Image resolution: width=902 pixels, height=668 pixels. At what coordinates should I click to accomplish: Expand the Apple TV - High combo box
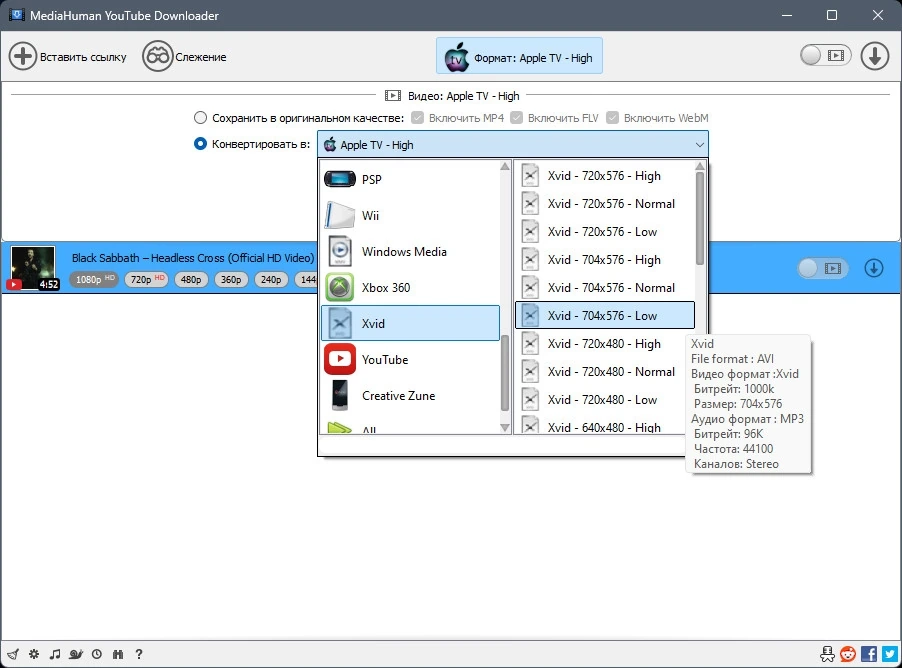(x=513, y=144)
